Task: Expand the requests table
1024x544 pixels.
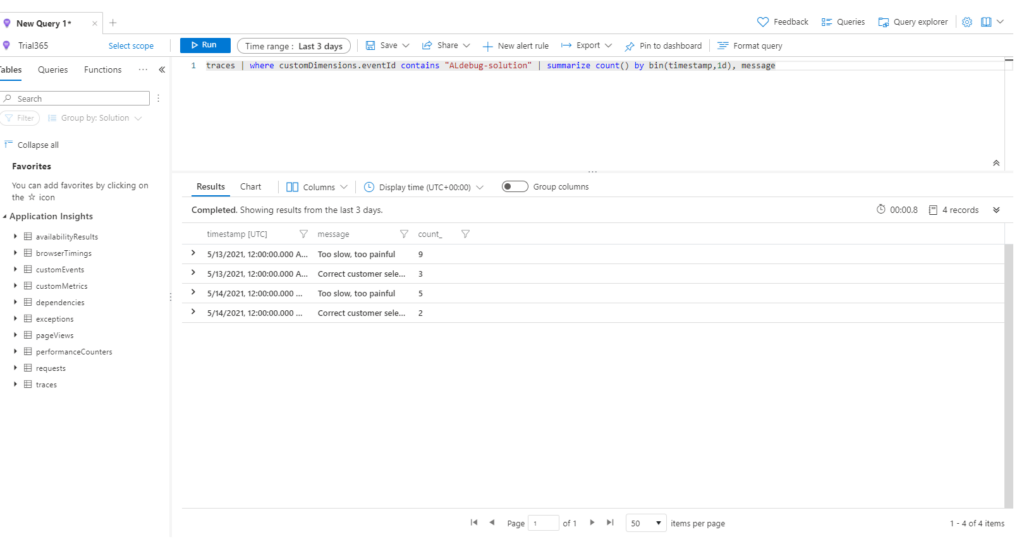Action: point(16,368)
